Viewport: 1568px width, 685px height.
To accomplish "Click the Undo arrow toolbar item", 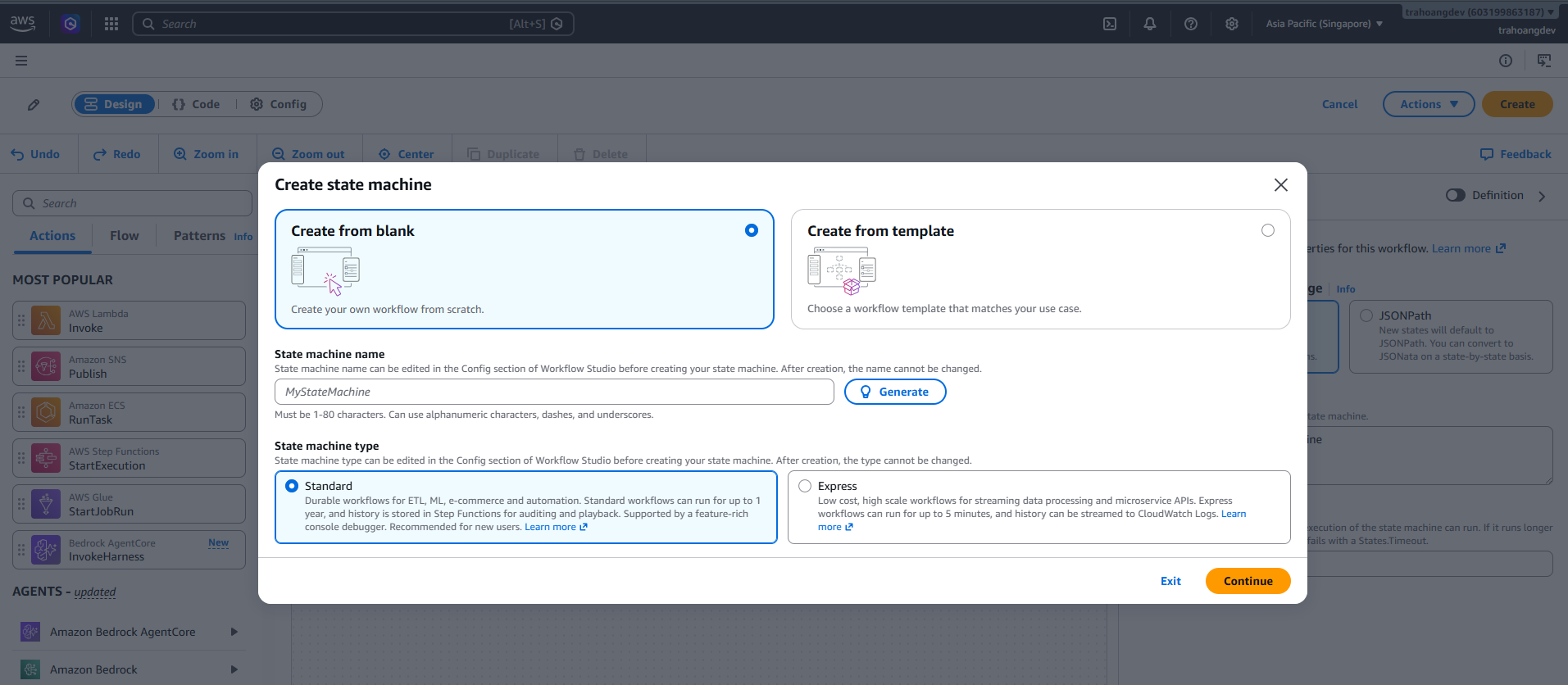I will point(35,154).
